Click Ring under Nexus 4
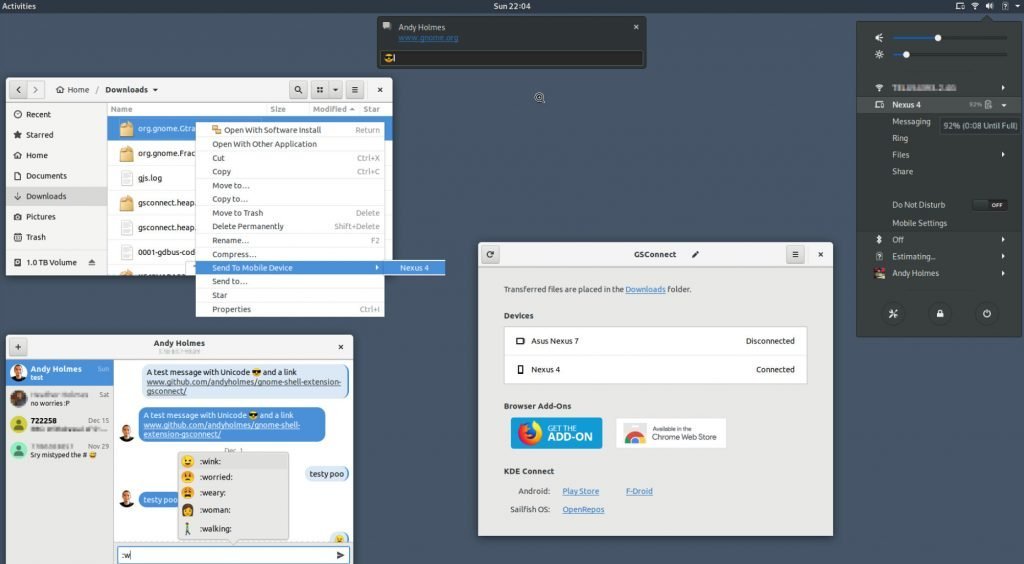The image size is (1024, 564). point(900,138)
